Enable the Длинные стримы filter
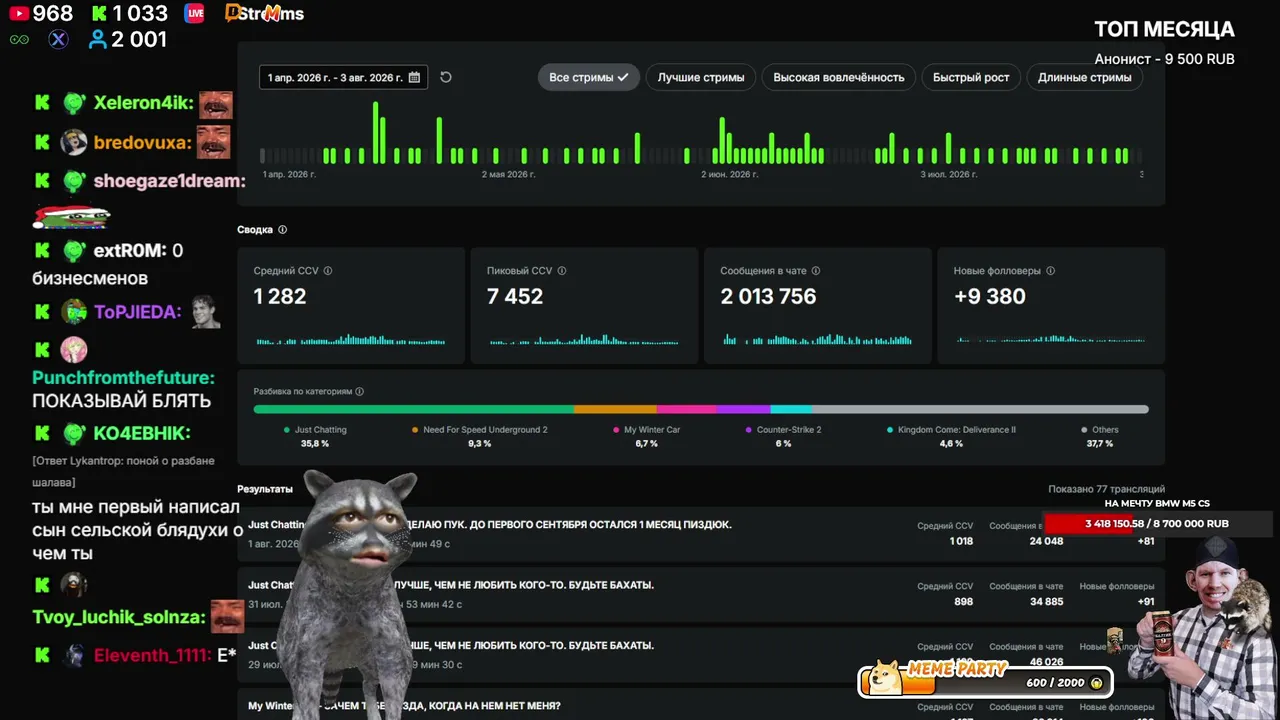The height and width of the screenshot is (720, 1280). coord(1085,77)
